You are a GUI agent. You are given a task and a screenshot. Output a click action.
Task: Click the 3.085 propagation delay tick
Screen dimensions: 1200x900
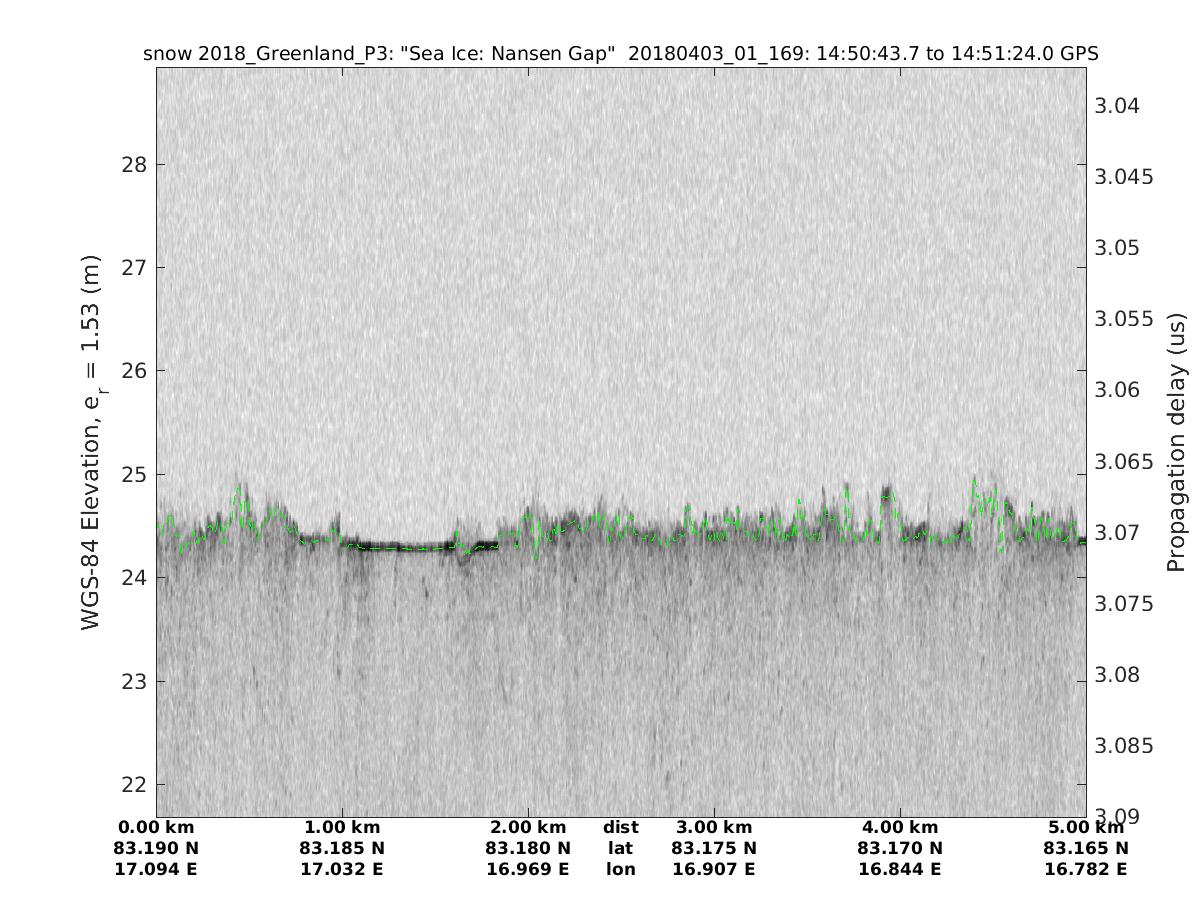pos(1125,745)
